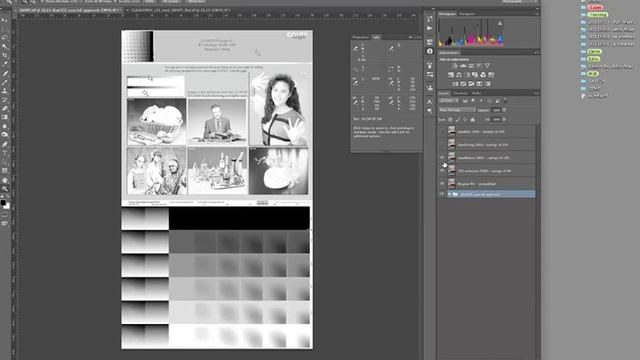Viewport: 640px width, 360px height.
Task: Add a Curves adjustment layer
Action: pyautogui.click(x=471, y=66)
